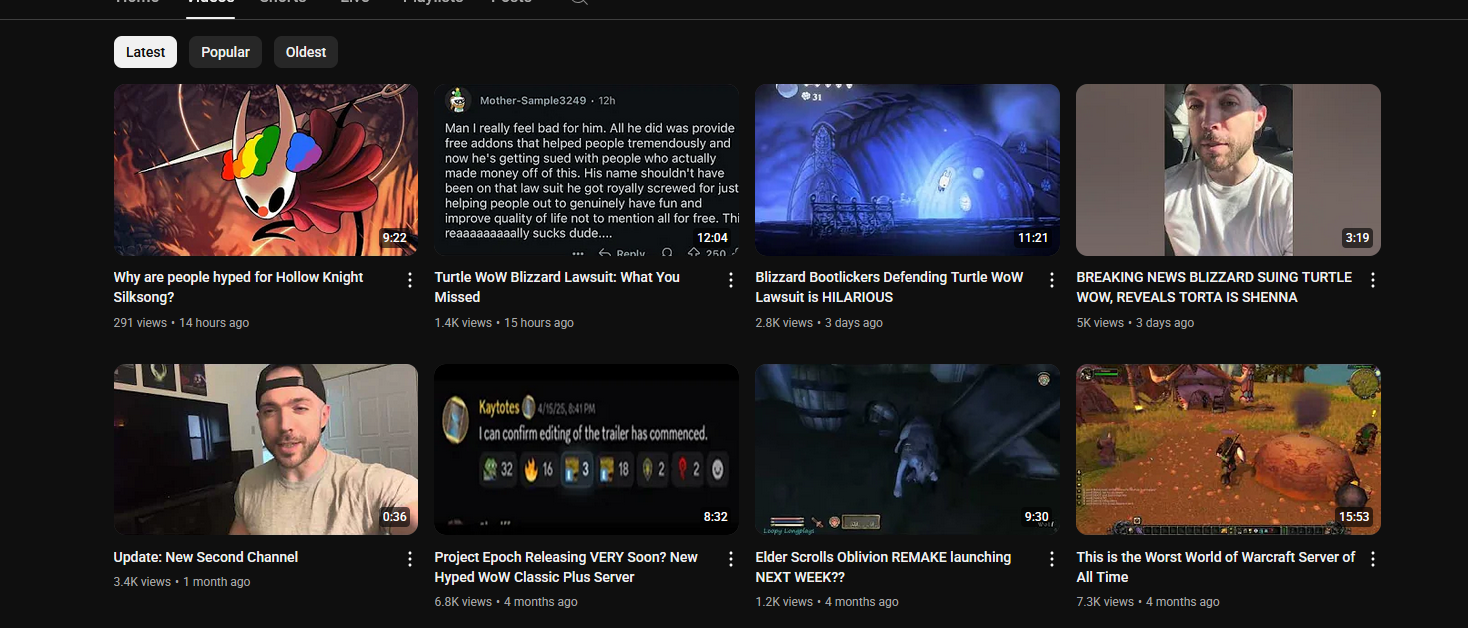
Task: Open 'Blizzard Bootlickers Defending Turtle WoW' title link
Action: coord(889,287)
